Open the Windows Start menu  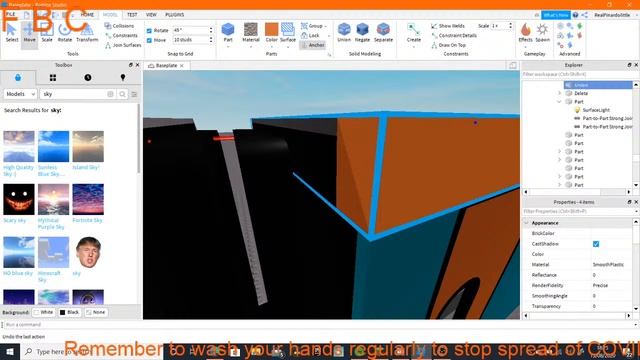pyautogui.click(x=10, y=352)
